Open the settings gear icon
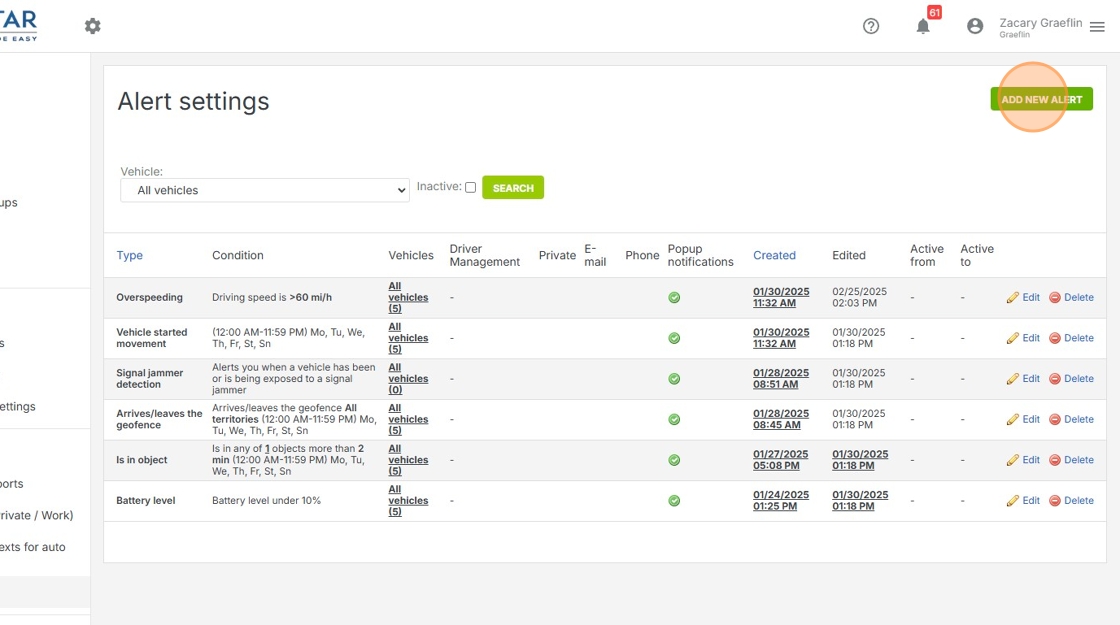Screen dimensions: 1120x625 (93, 26)
